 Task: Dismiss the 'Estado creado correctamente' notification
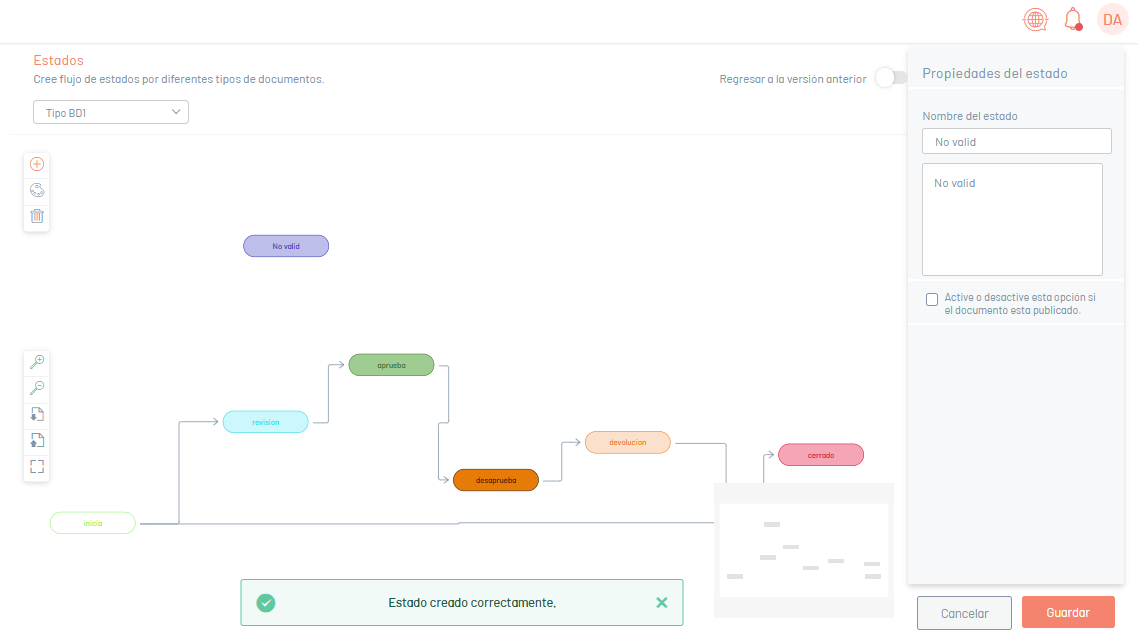pyautogui.click(x=661, y=603)
